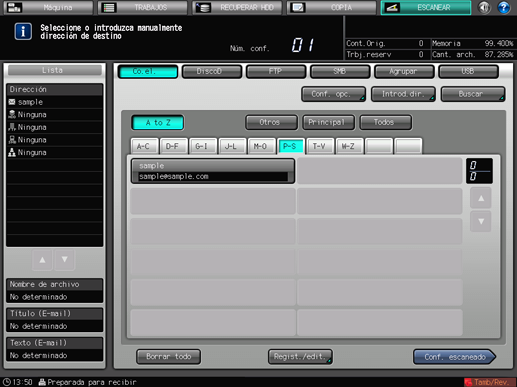Open Introd.dir. manual address entry
This screenshot has height=387, width=517.
403,94
